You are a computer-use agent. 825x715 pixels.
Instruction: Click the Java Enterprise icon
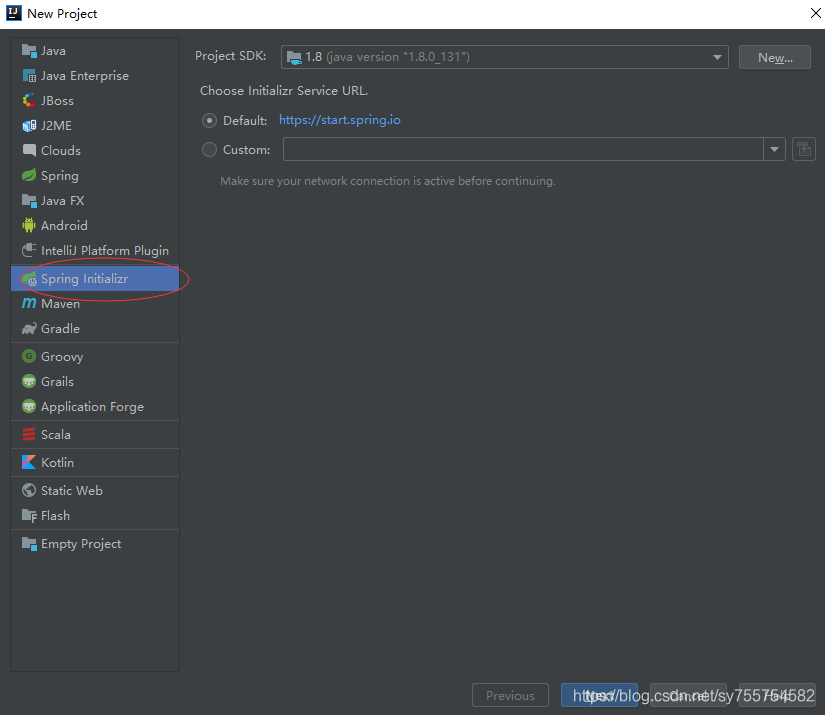29,76
